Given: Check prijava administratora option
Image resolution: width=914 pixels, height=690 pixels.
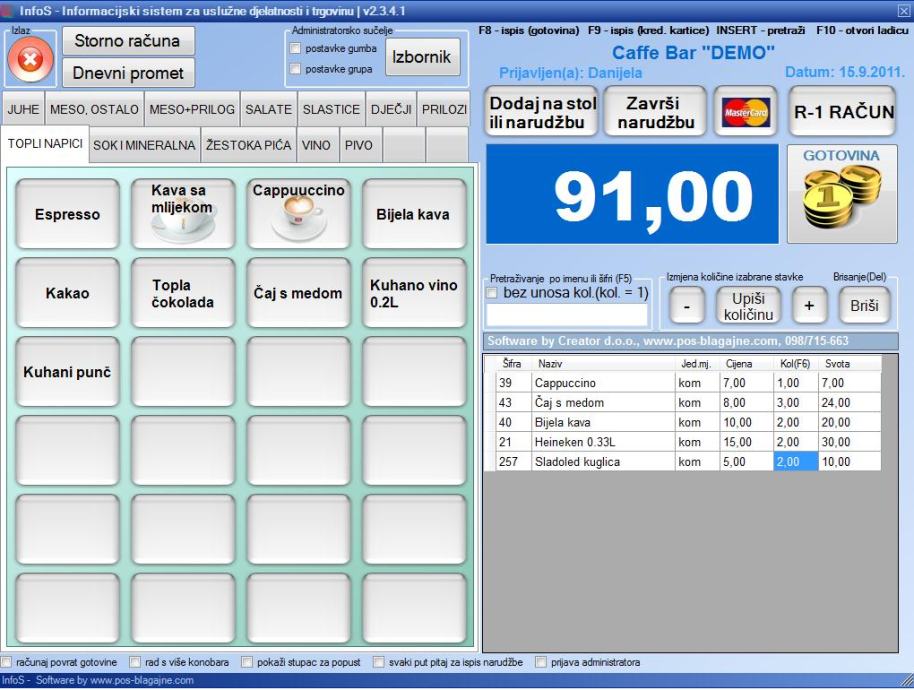Looking at the screenshot, I should [541, 662].
